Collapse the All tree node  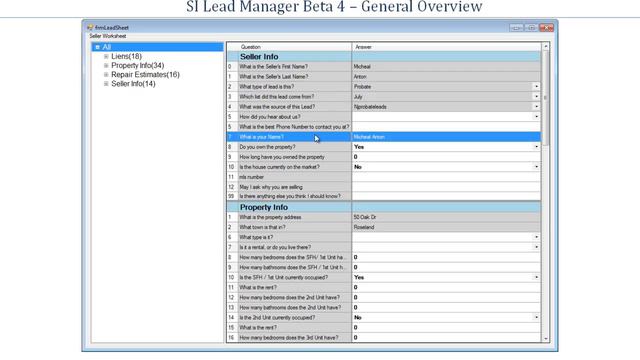pyautogui.click(x=97, y=47)
